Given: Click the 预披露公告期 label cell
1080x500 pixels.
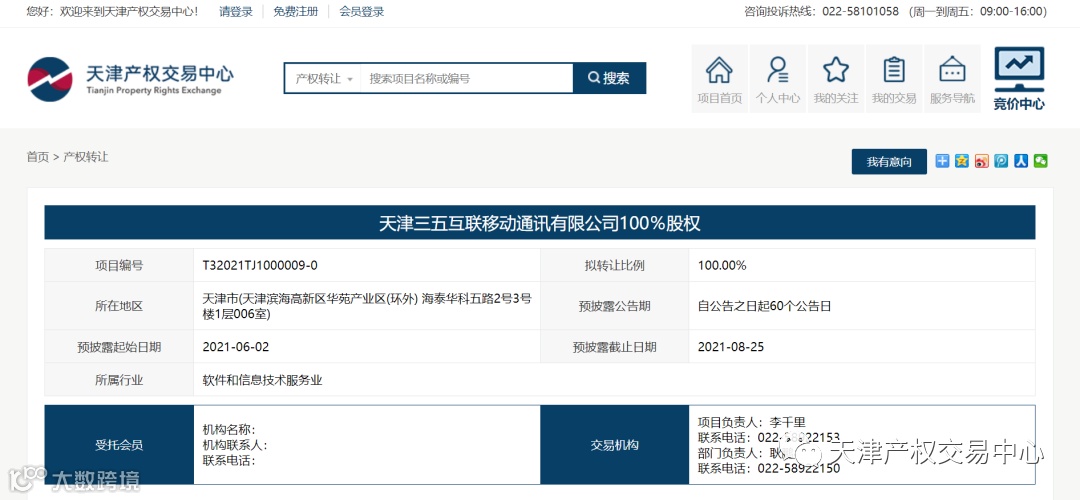Looking at the screenshot, I should 614,306.
